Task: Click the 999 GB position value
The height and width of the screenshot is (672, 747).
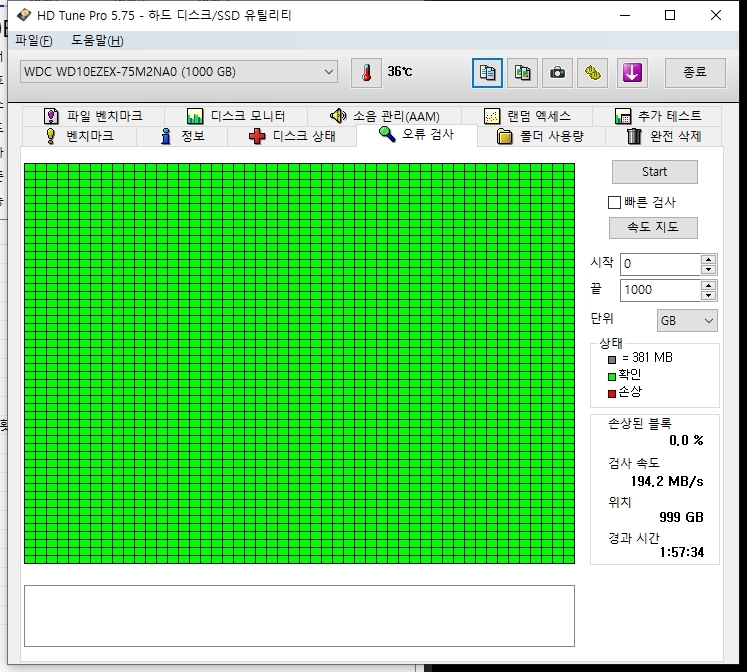Action: (x=681, y=517)
